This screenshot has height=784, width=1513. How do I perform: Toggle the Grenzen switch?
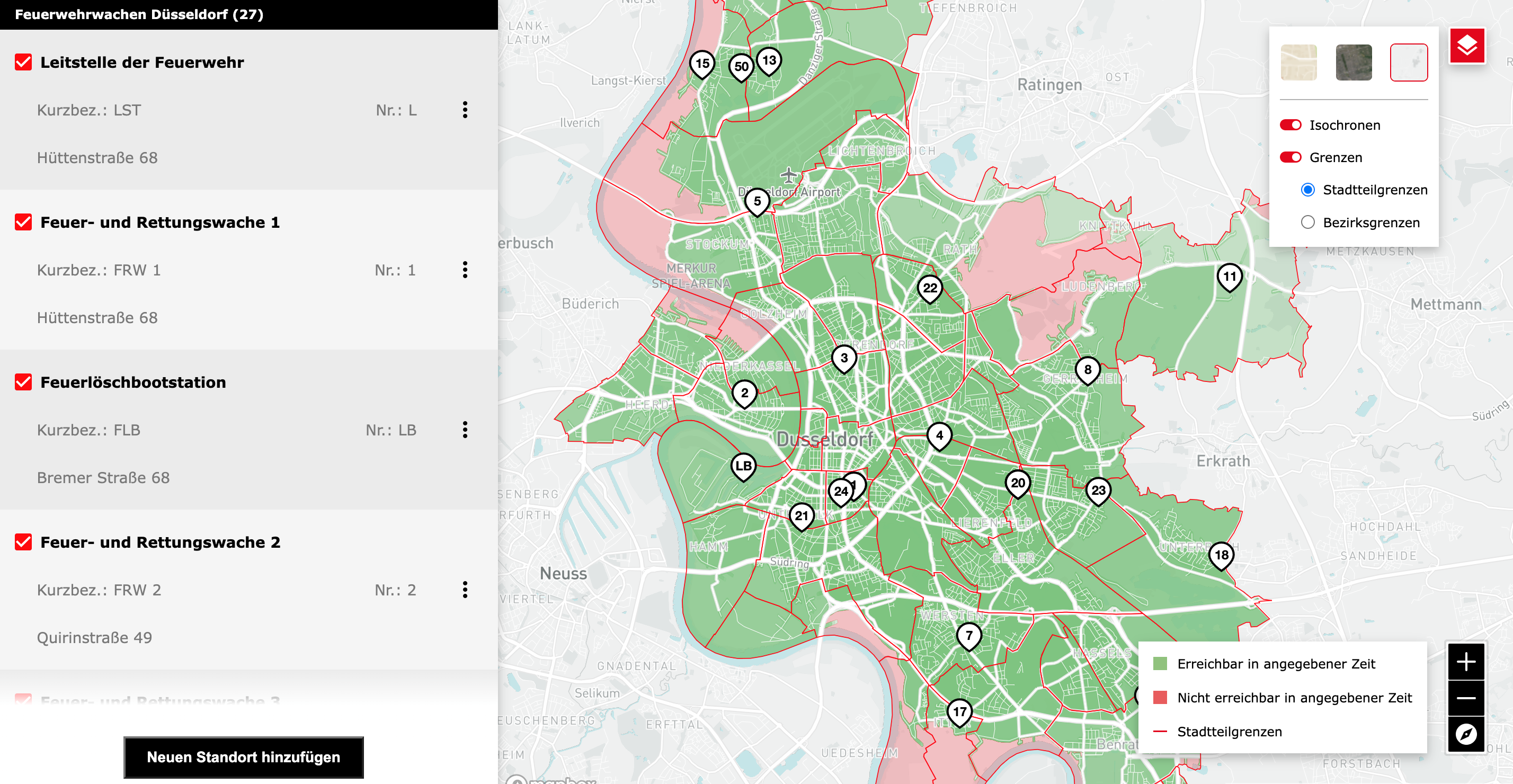(1290, 157)
